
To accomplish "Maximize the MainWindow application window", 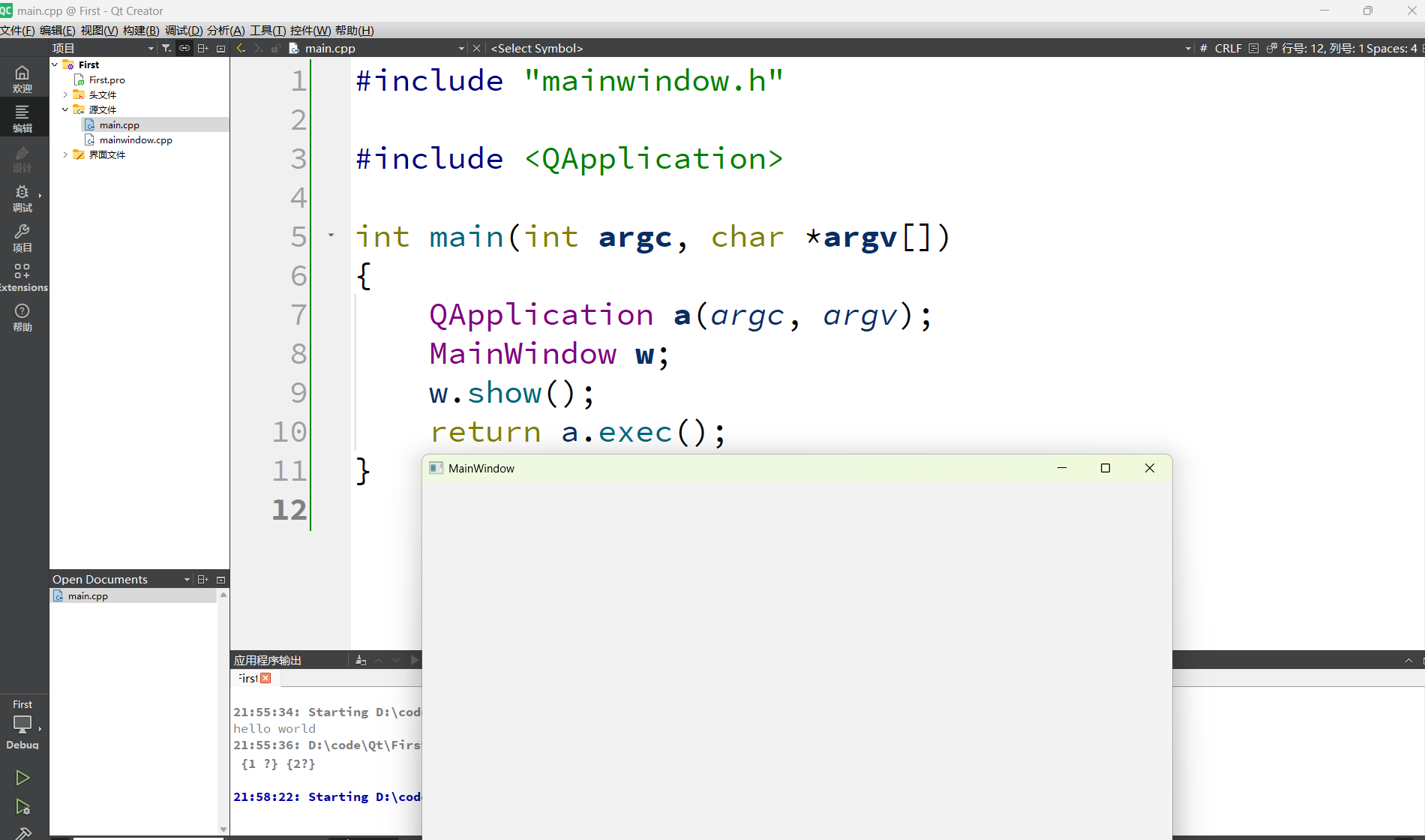I will (1105, 468).
